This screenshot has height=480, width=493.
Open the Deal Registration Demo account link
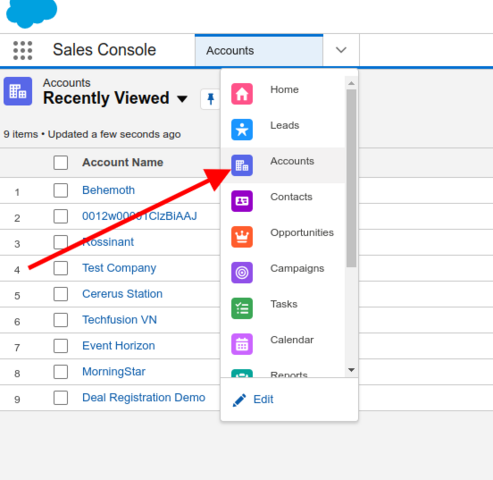[x=144, y=397]
